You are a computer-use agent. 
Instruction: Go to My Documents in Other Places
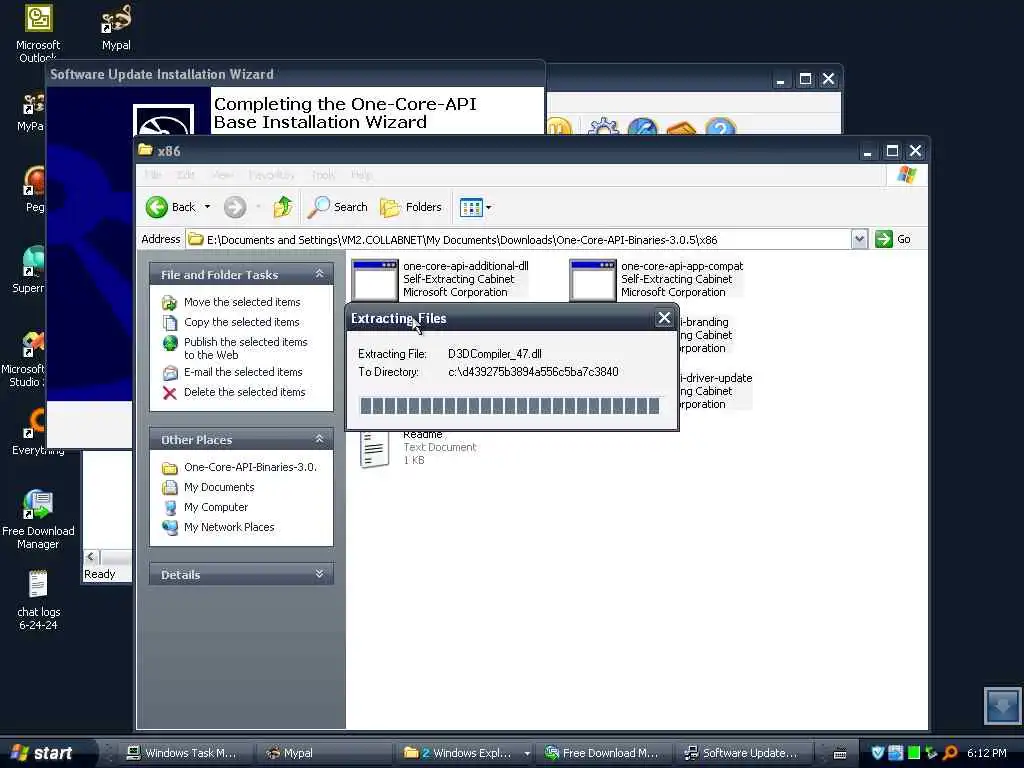tap(219, 487)
